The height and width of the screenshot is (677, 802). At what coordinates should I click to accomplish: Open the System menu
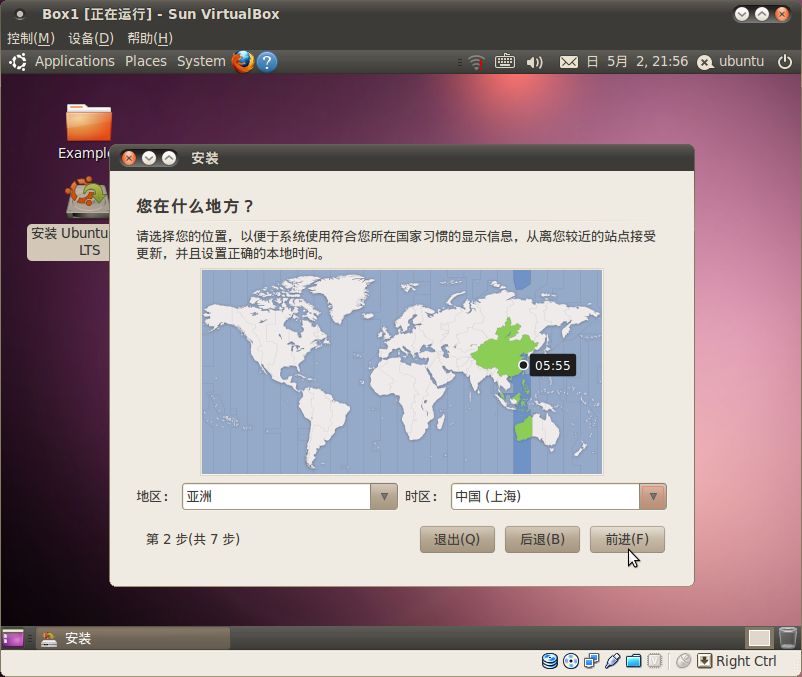click(201, 61)
